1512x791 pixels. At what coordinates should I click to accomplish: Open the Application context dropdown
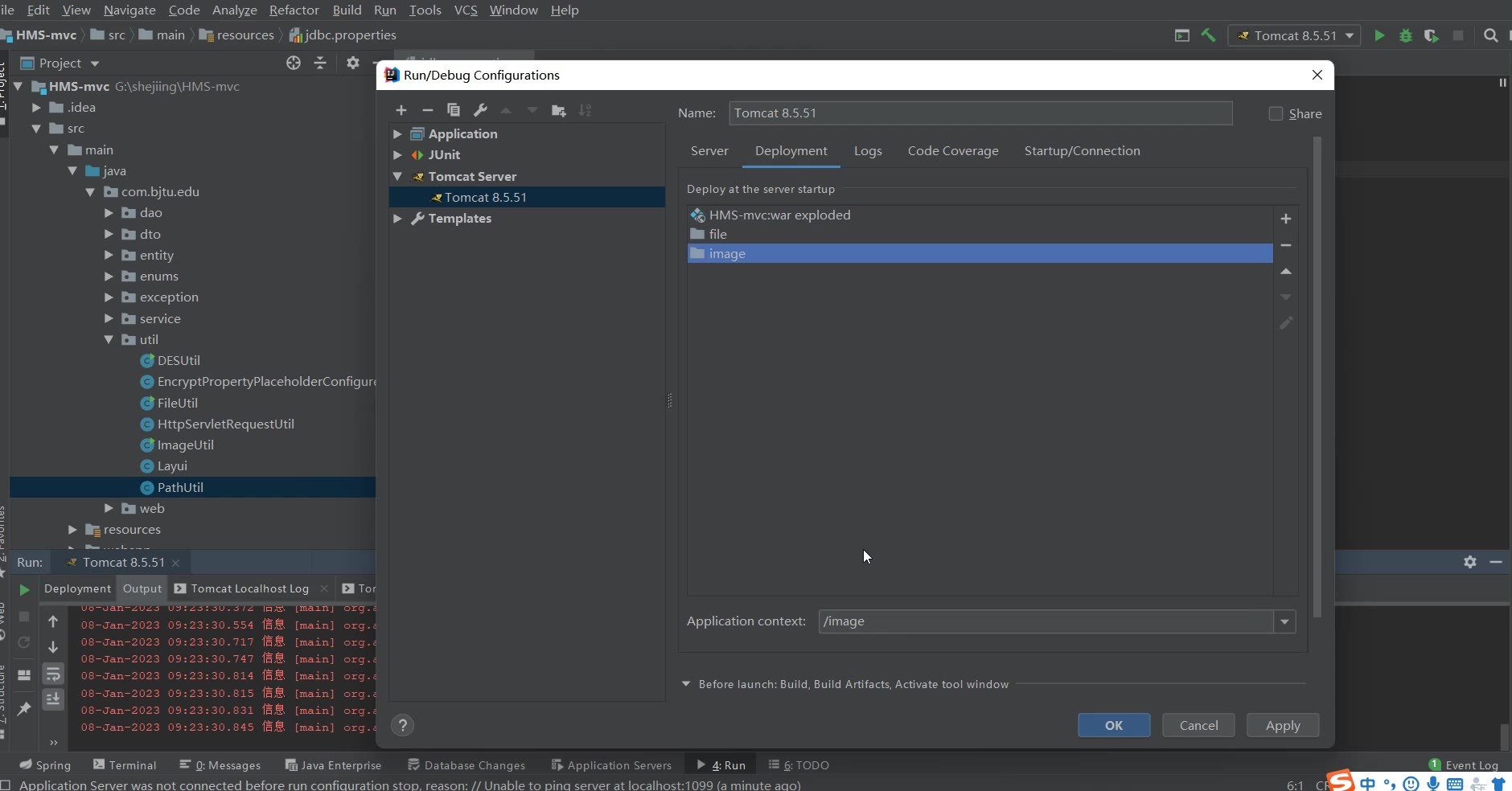(1284, 621)
